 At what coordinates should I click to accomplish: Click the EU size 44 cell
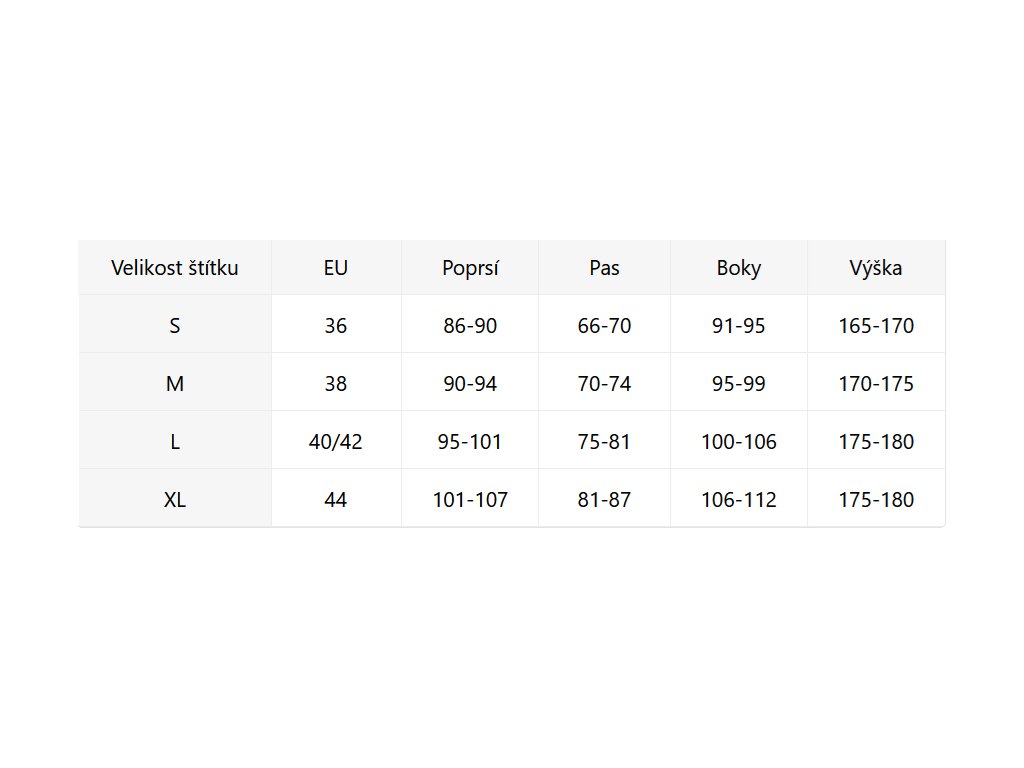(336, 500)
